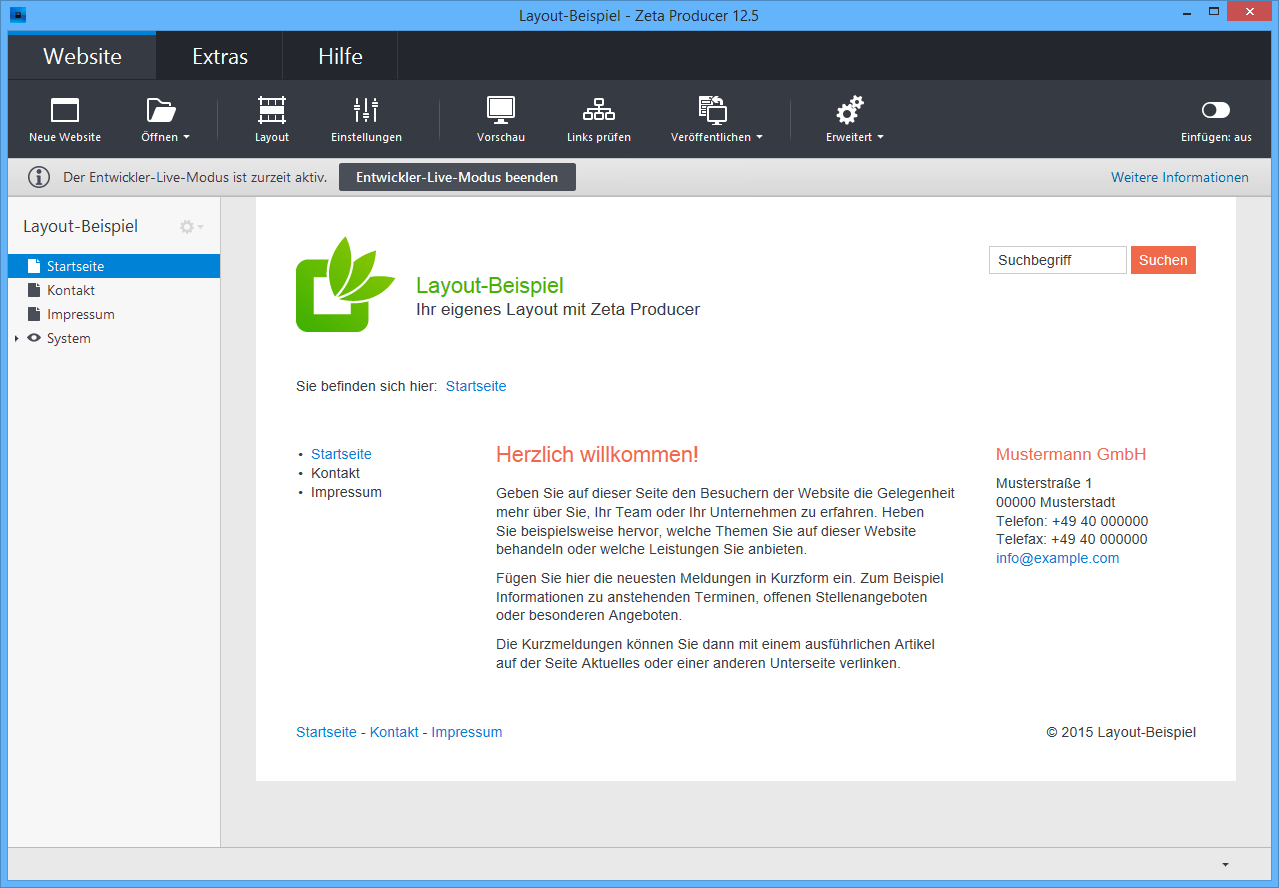The image size is (1279, 888).
Task: Switch to the Hilfe tab
Action: tap(340, 56)
